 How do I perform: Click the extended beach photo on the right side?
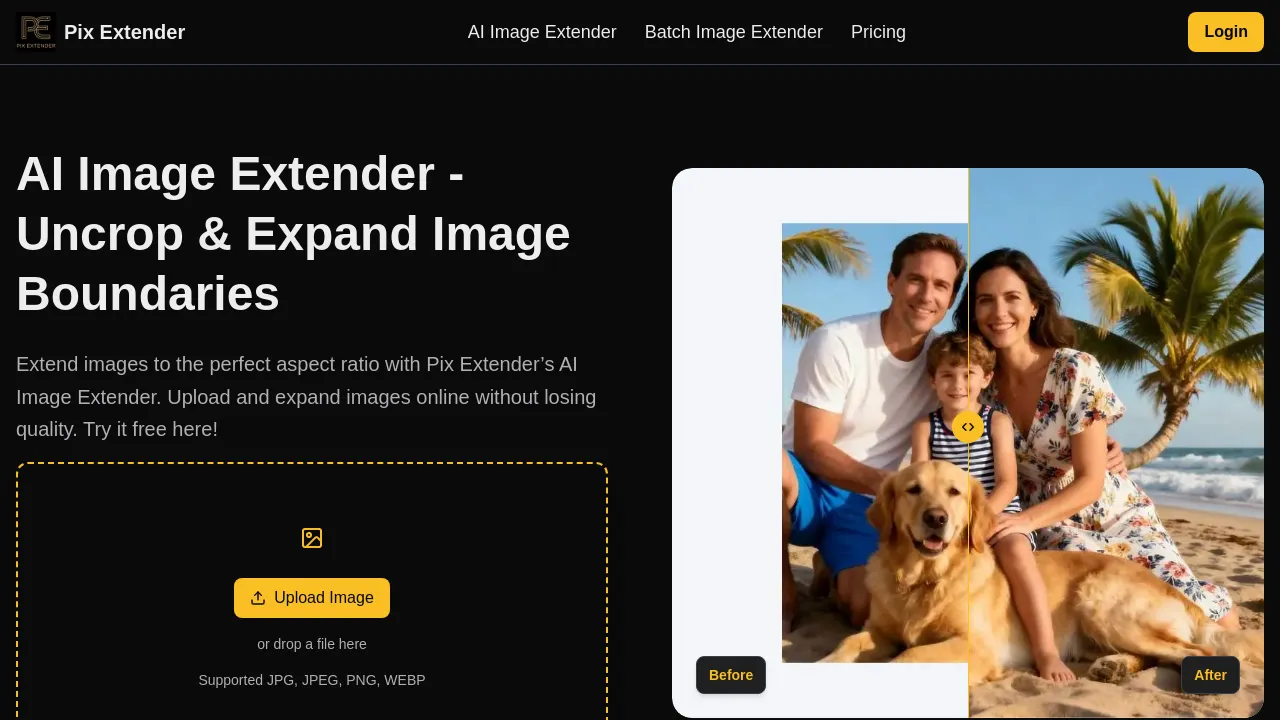point(1116,443)
